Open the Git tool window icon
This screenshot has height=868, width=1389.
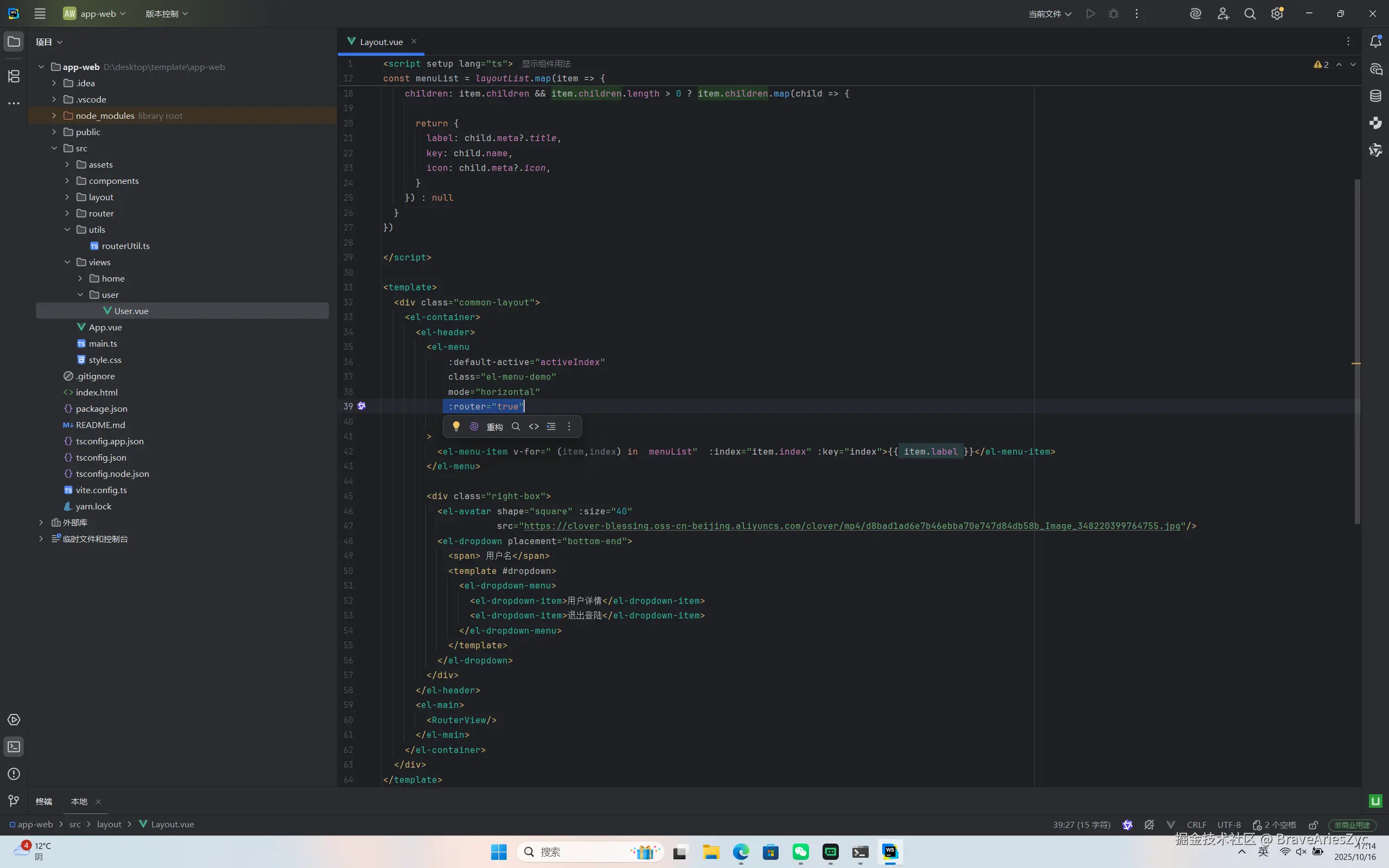click(x=14, y=800)
